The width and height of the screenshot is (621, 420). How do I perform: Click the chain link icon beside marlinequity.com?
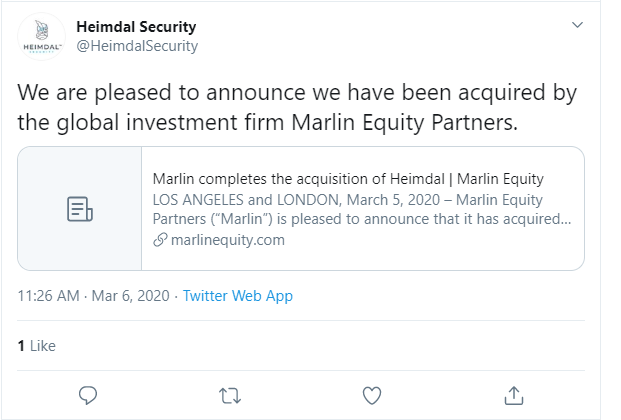coord(160,240)
